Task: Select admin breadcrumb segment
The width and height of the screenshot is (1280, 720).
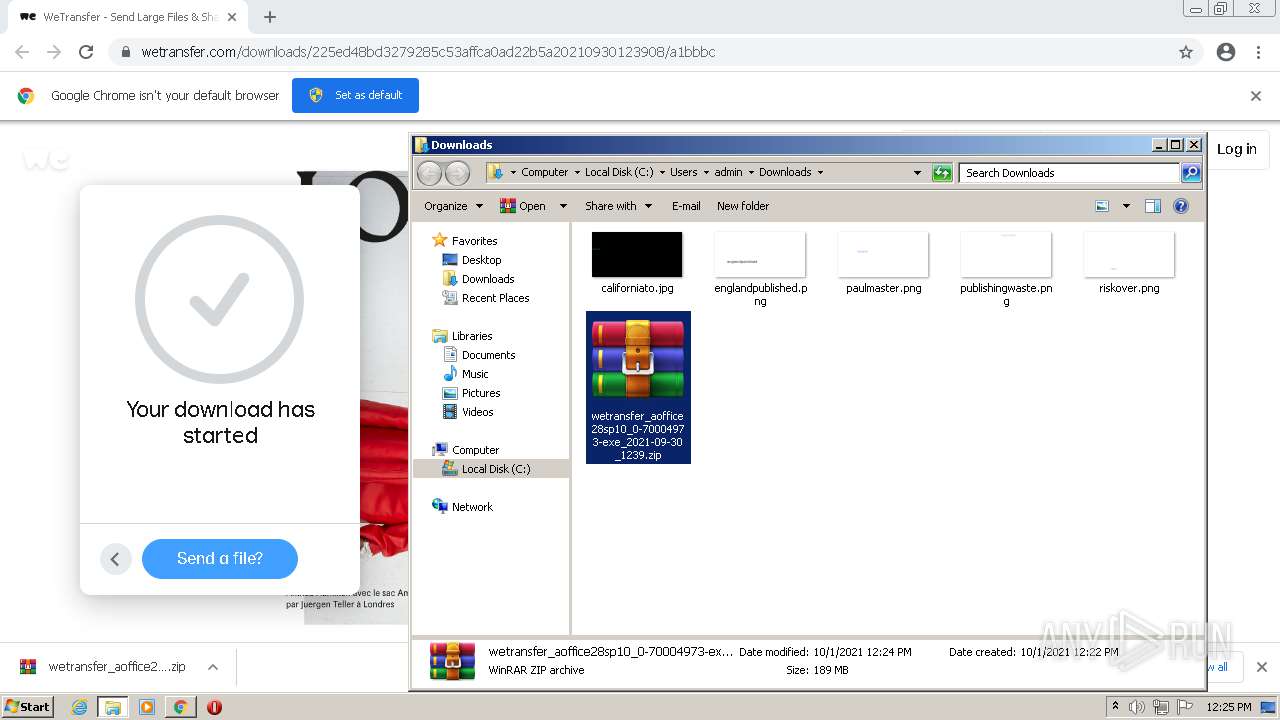Action: 728,172
